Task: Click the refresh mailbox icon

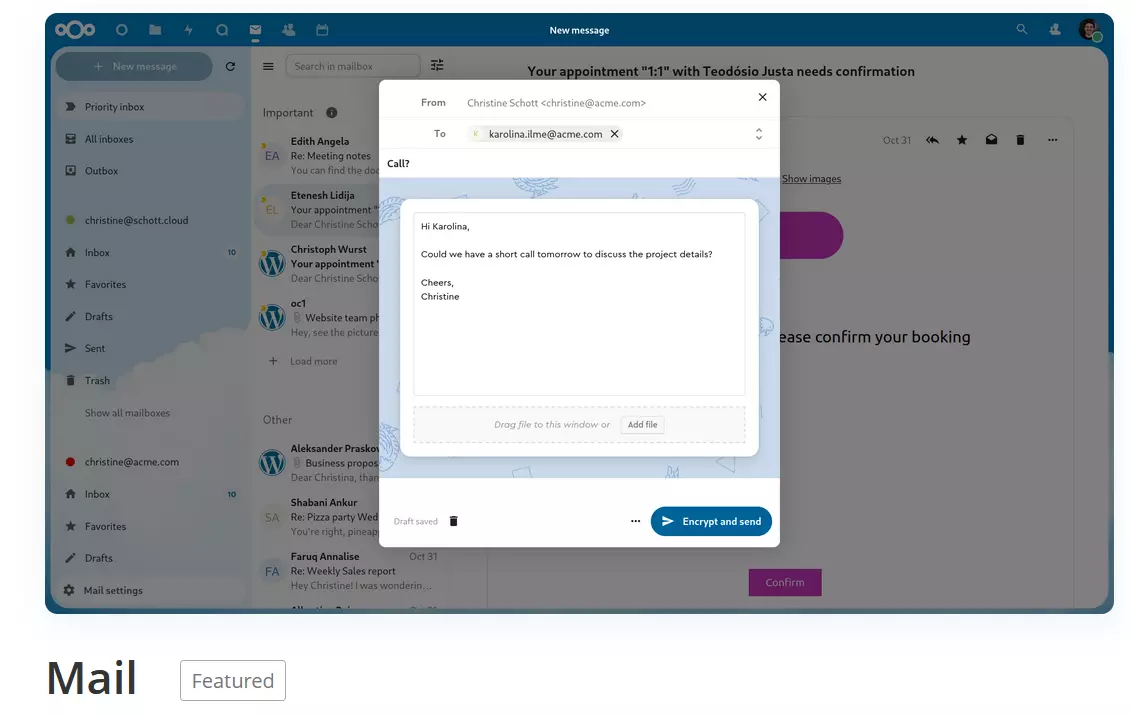Action: (230, 67)
